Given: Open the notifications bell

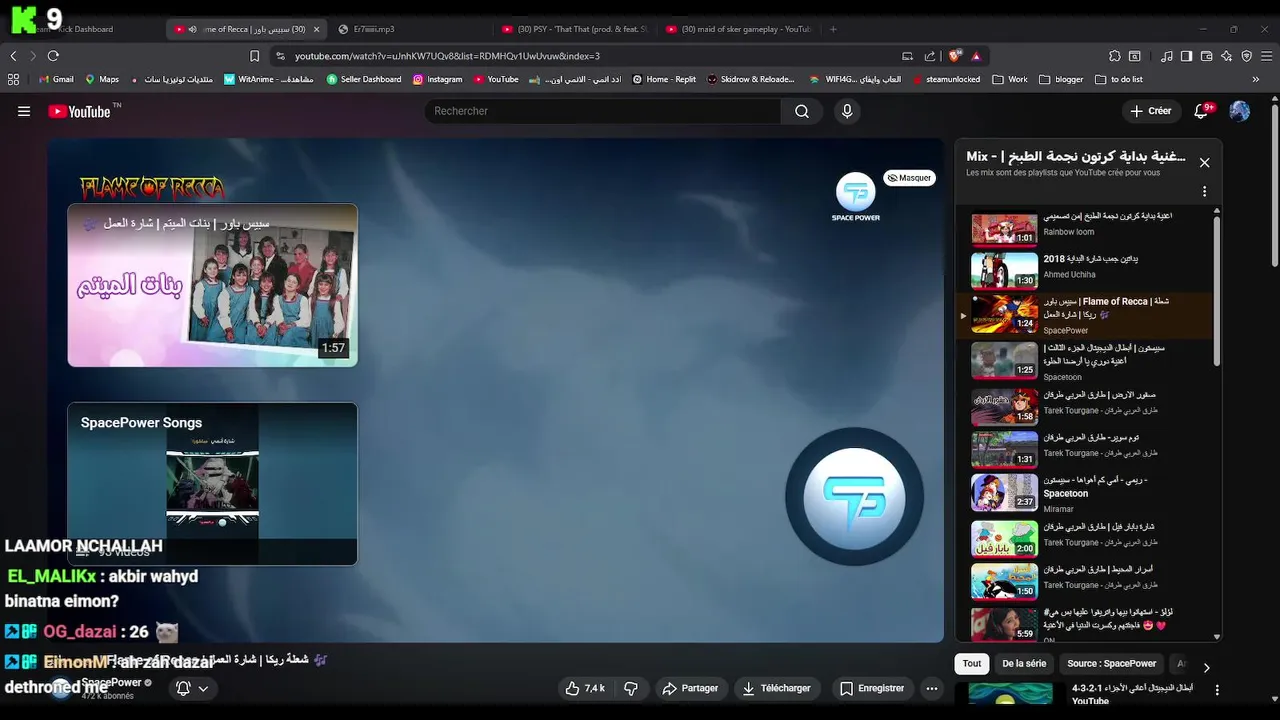Looking at the screenshot, I should click(x=1202, y=111).
